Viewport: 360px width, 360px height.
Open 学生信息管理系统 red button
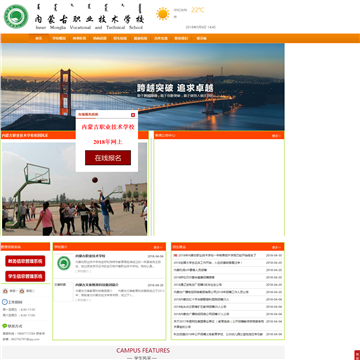[x=25, y=276]
